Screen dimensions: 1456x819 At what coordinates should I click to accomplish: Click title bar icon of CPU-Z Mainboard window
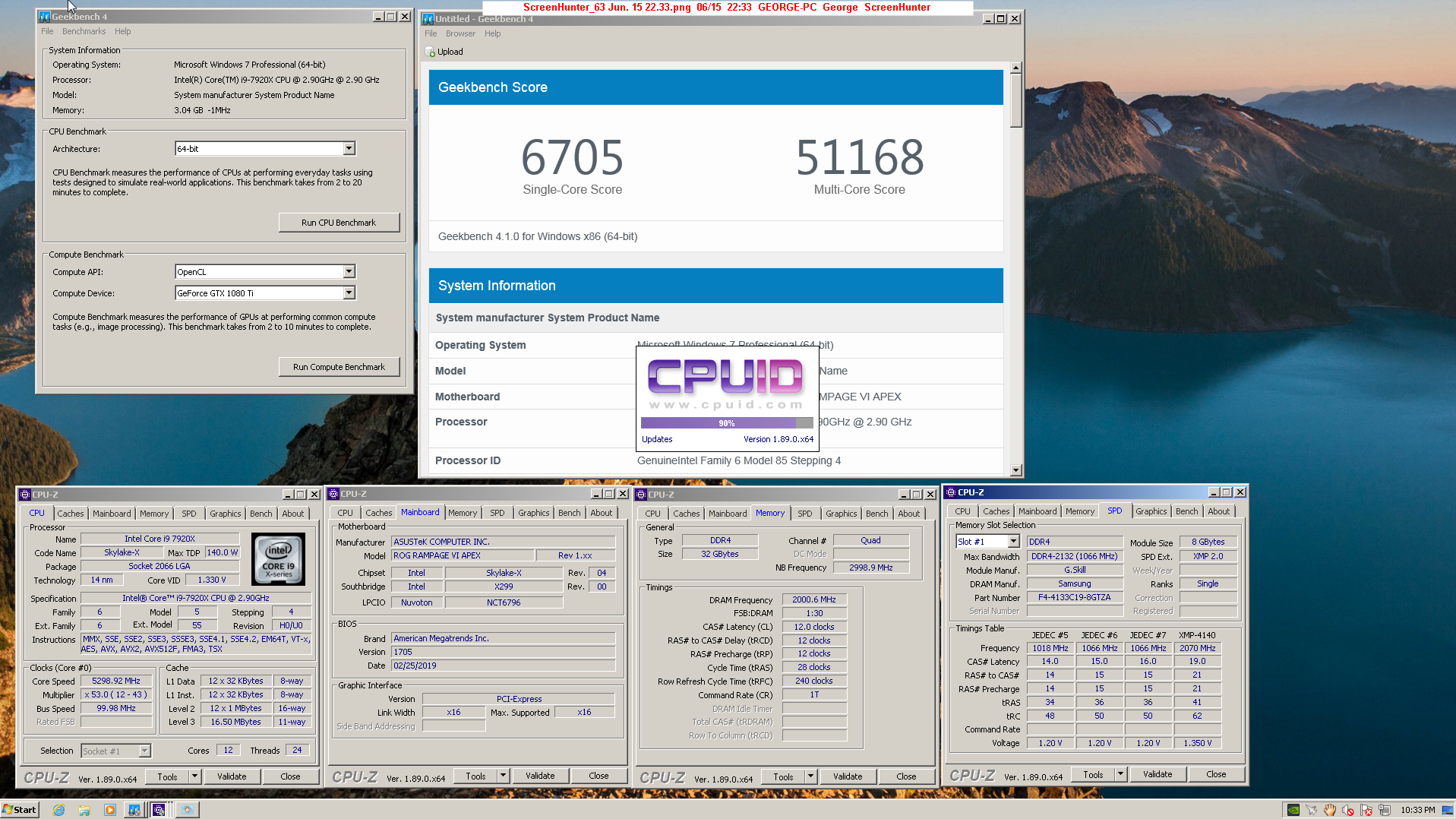[333, 494]
